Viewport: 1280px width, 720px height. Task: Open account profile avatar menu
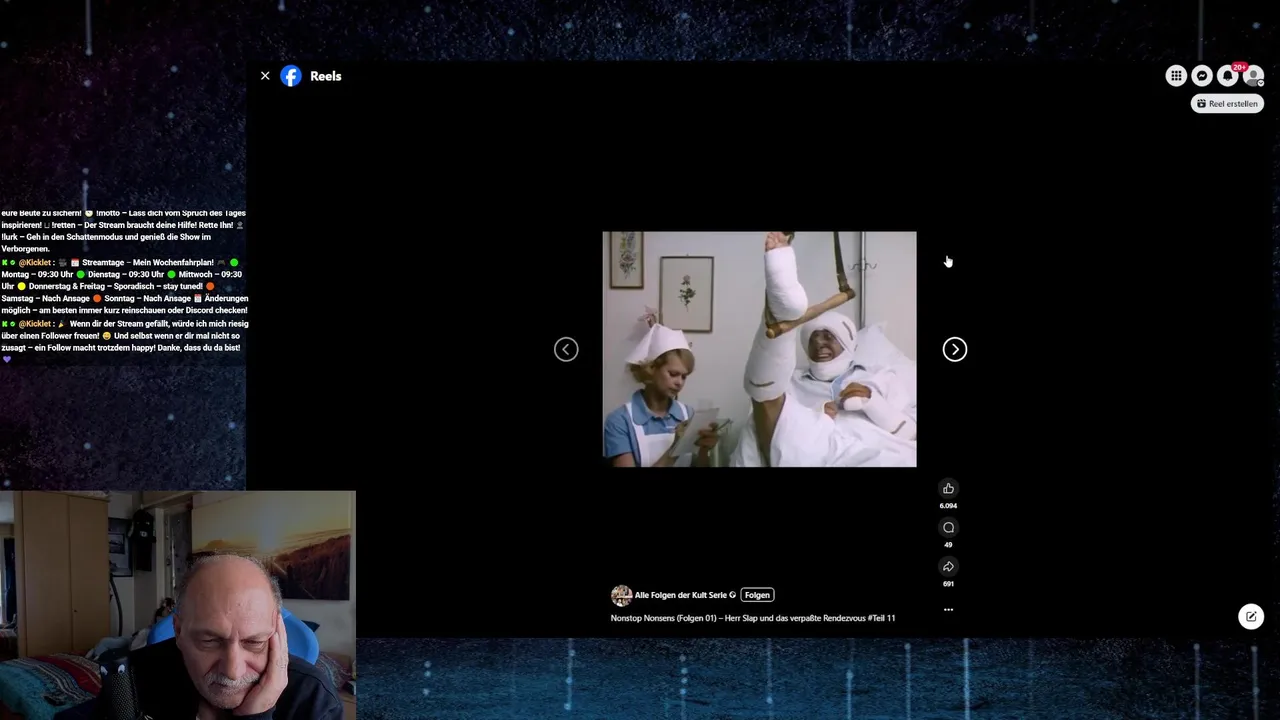point(1253,76)
